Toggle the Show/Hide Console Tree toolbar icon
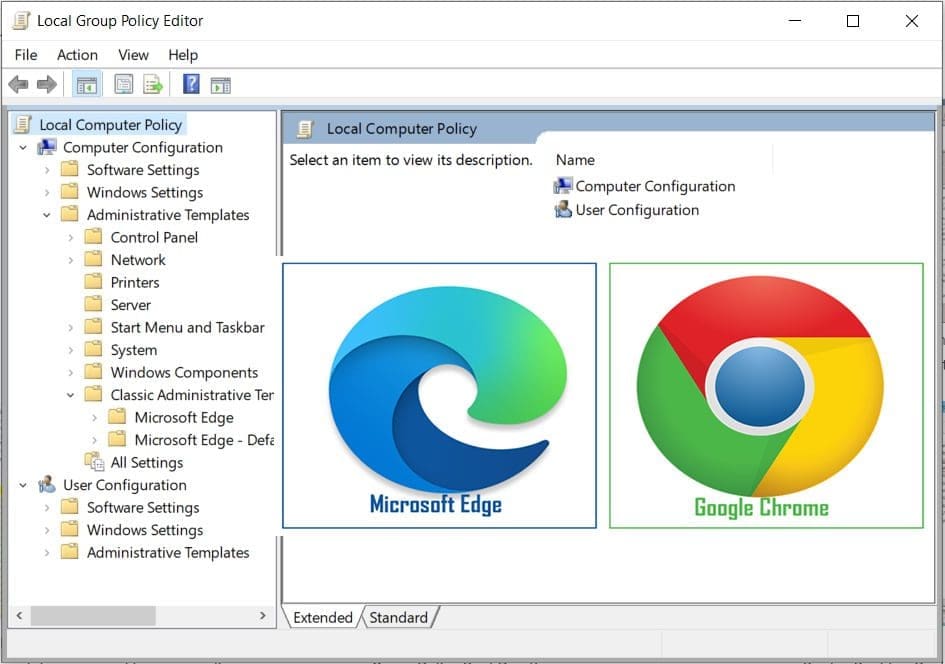 tap(87, 84)
